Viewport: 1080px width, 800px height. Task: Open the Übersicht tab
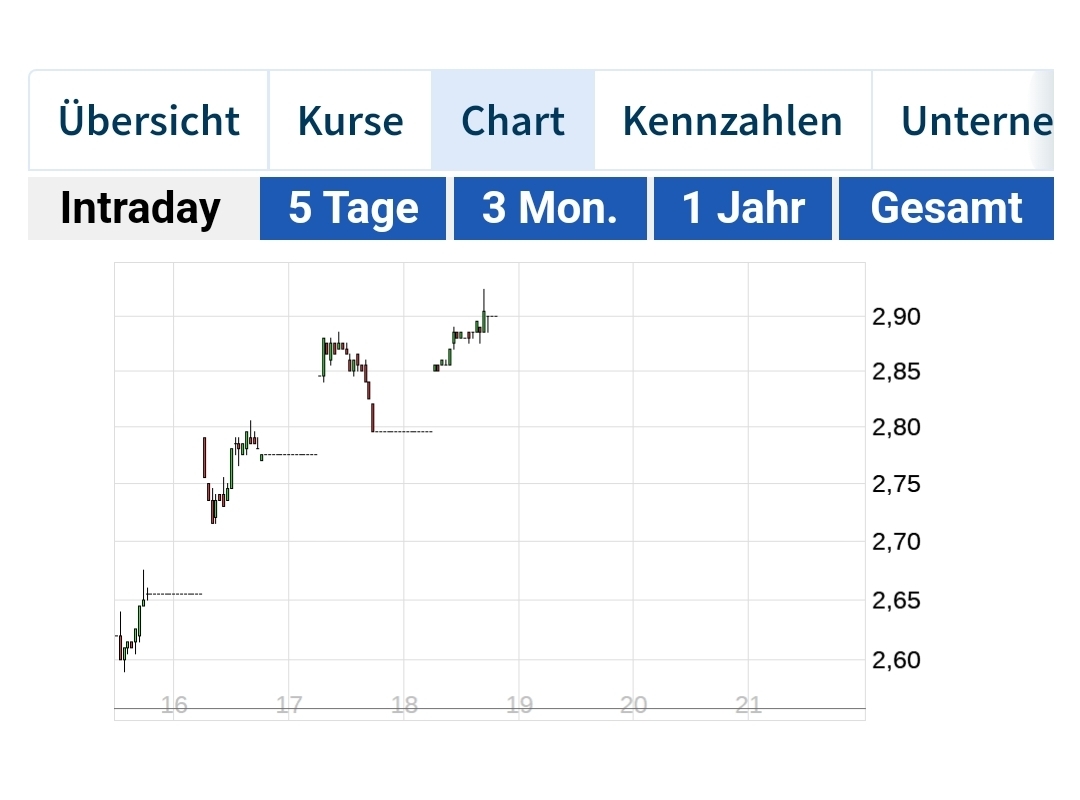click(149, 121)
